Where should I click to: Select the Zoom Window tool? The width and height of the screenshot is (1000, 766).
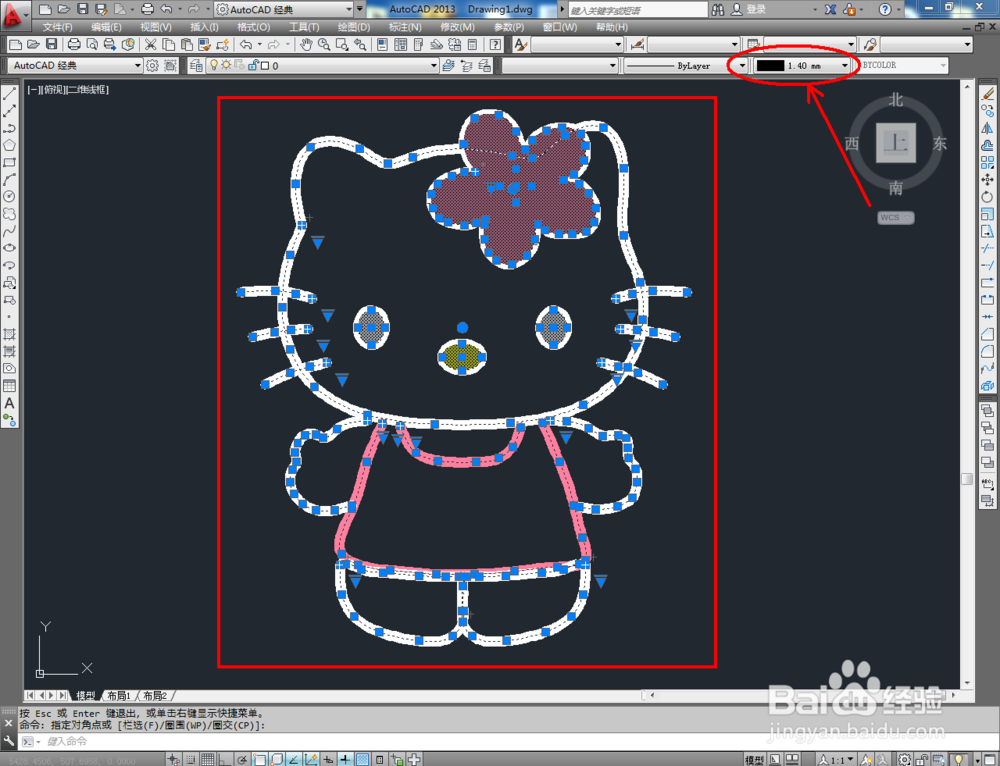(x=342, y=44)
